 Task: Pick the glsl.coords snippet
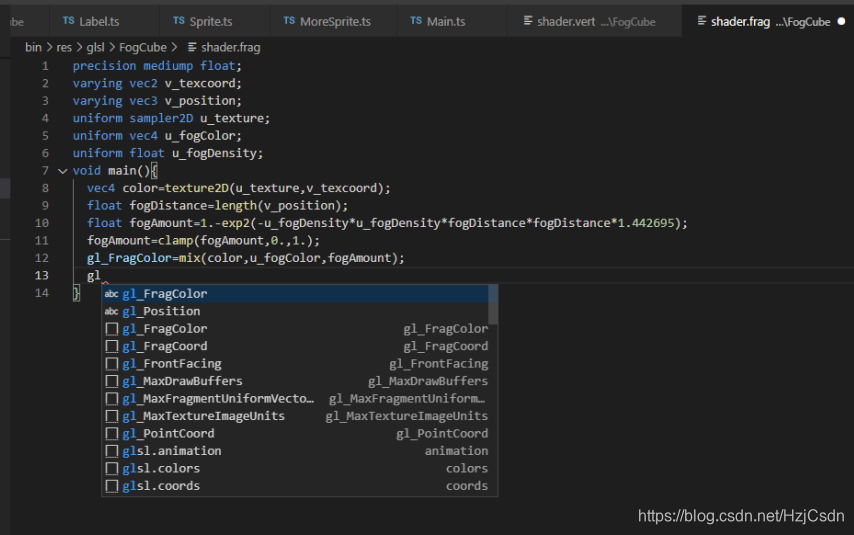tap(295, 485)
